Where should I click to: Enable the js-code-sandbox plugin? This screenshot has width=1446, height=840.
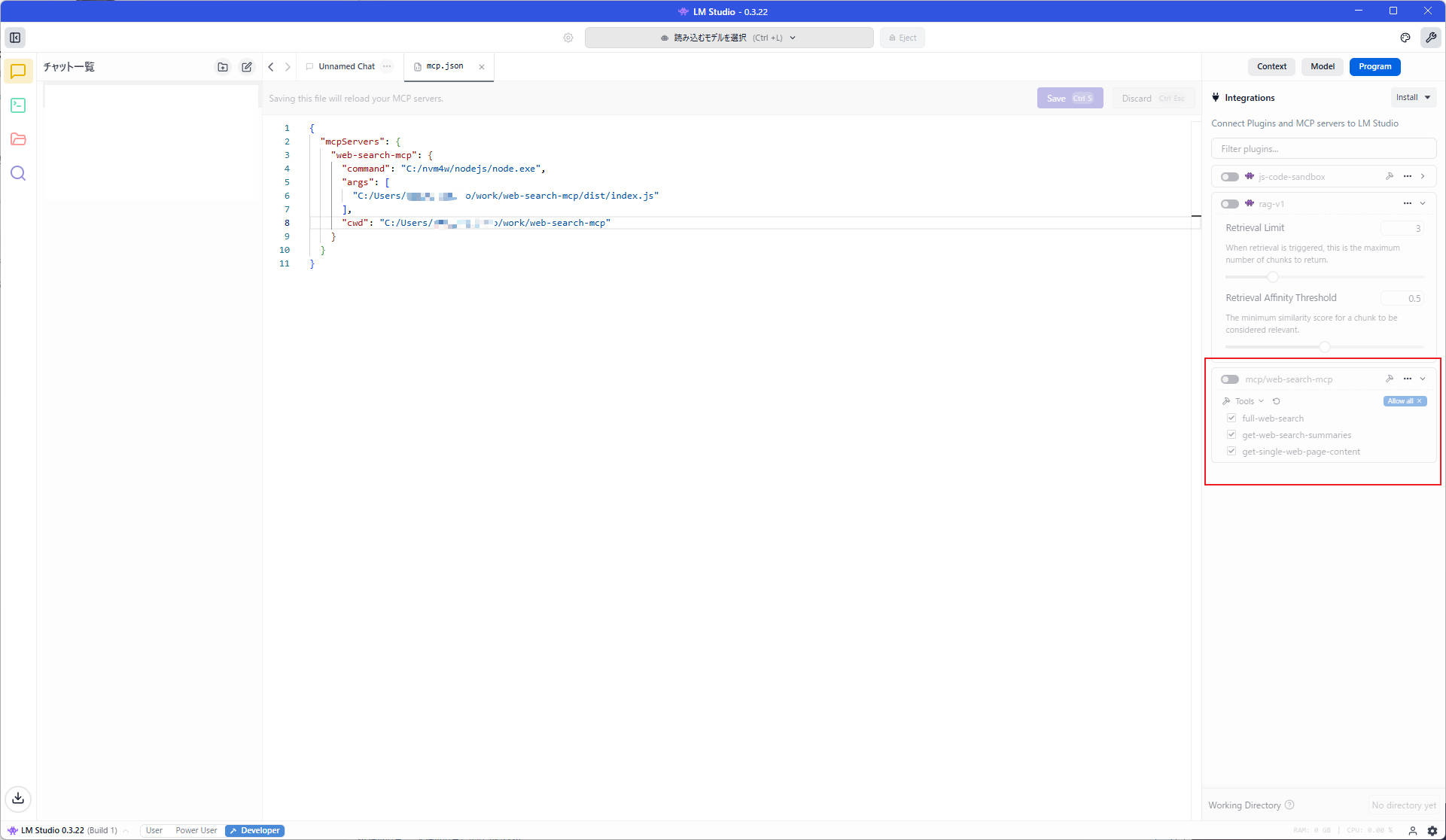(1230, 177)
